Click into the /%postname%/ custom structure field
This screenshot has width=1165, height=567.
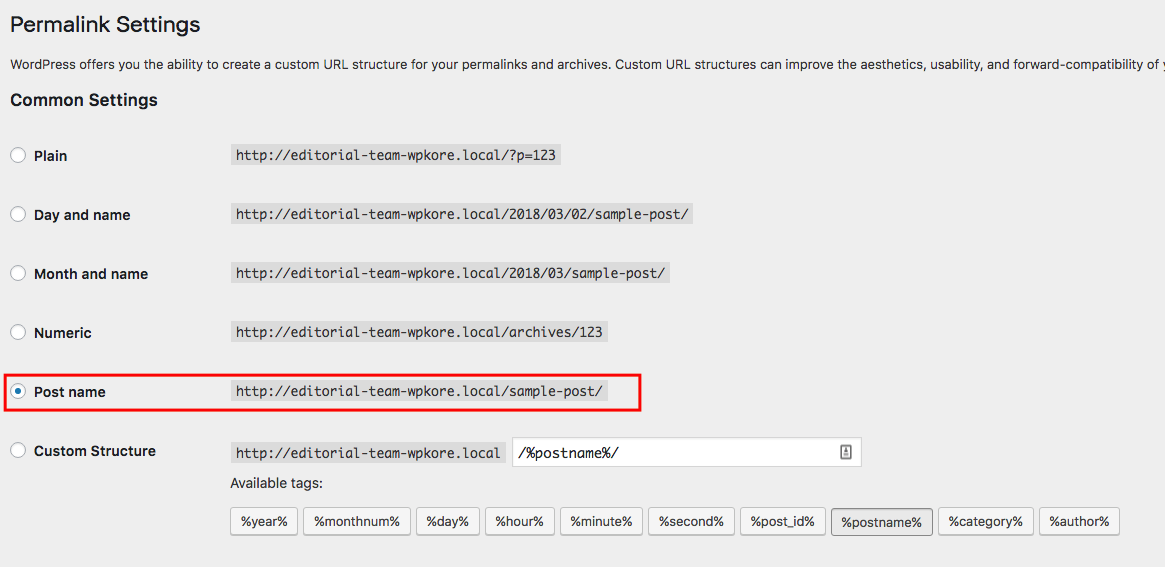(x=687, y=452)
